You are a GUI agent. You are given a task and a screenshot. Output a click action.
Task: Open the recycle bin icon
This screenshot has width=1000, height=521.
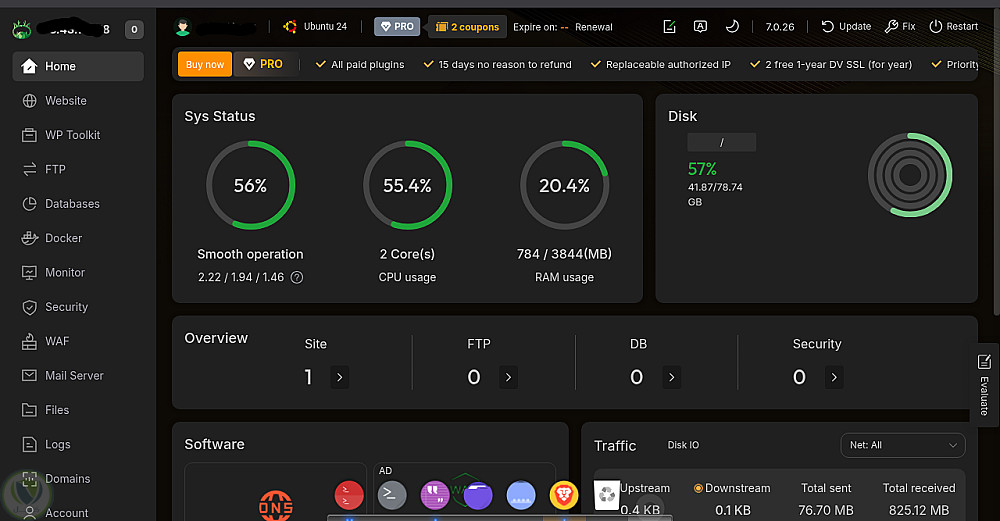pyautogui.click(x=607, y=495)
